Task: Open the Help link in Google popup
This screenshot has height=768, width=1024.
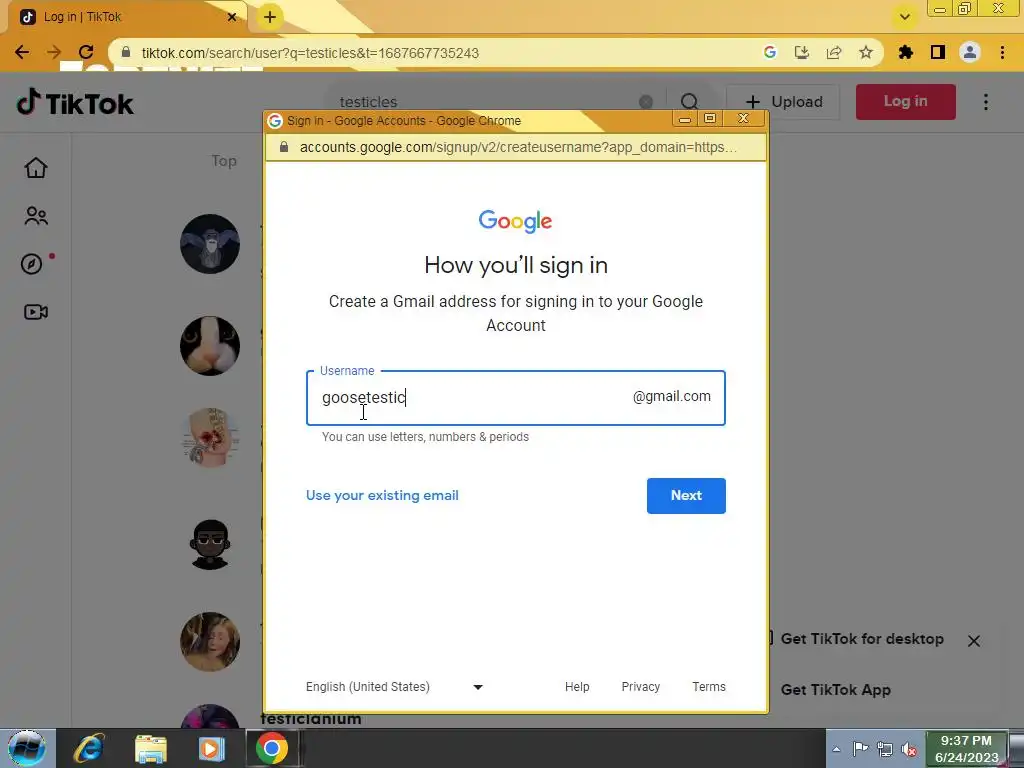Action: [577, 687]
